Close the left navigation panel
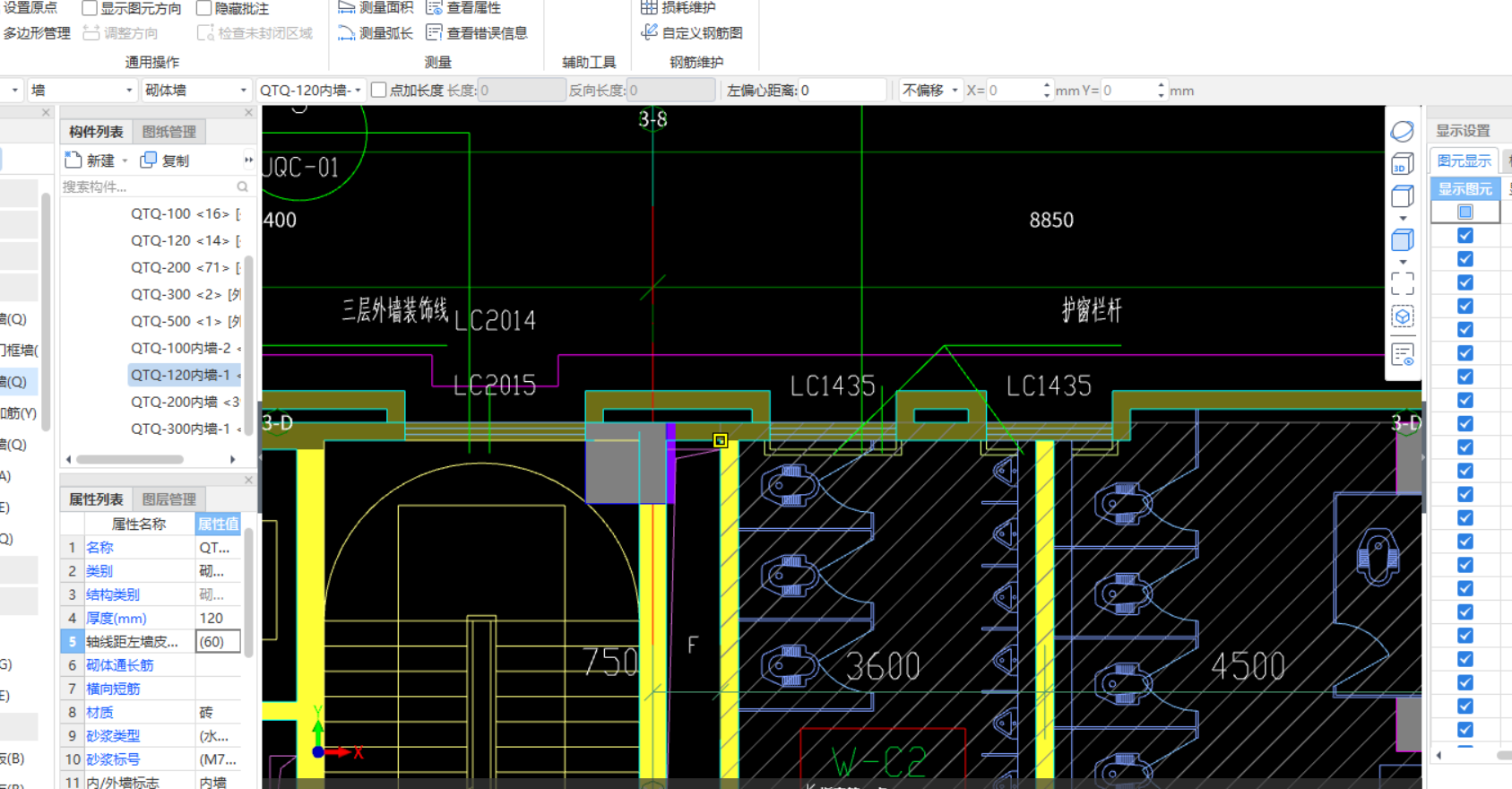Image resolution: width=1512 pixels, height=789 pixels. point(46,113)
